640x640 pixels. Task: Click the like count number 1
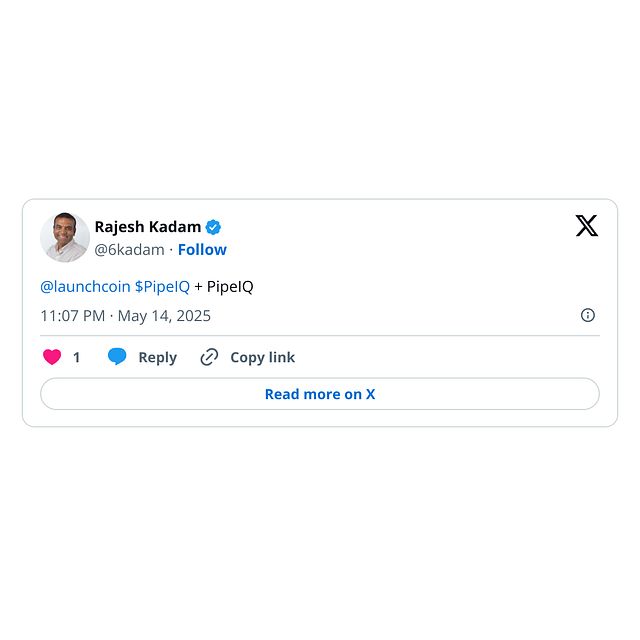coord(76,358)
